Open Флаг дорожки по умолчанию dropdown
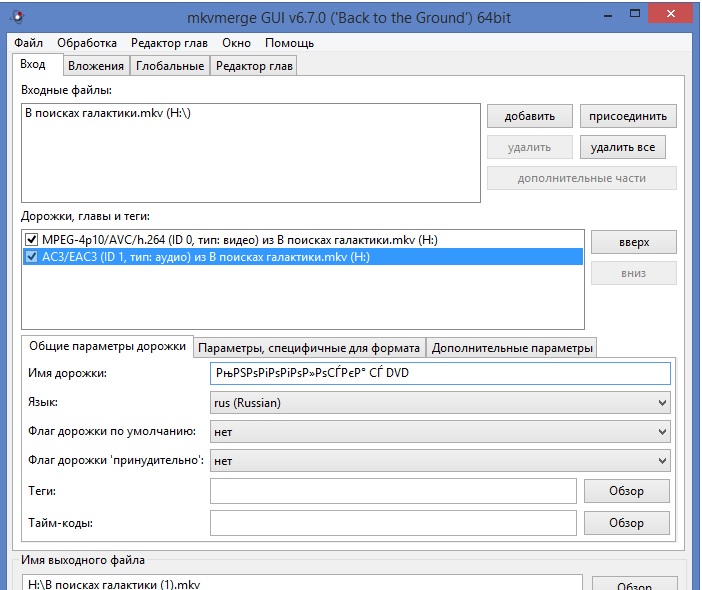Viewport: 702px width, 590px height. (440, 432)
